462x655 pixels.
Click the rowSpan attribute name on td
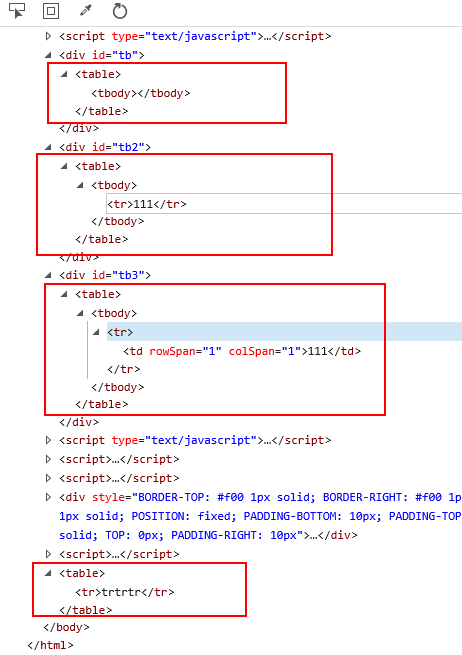(173, 351)
